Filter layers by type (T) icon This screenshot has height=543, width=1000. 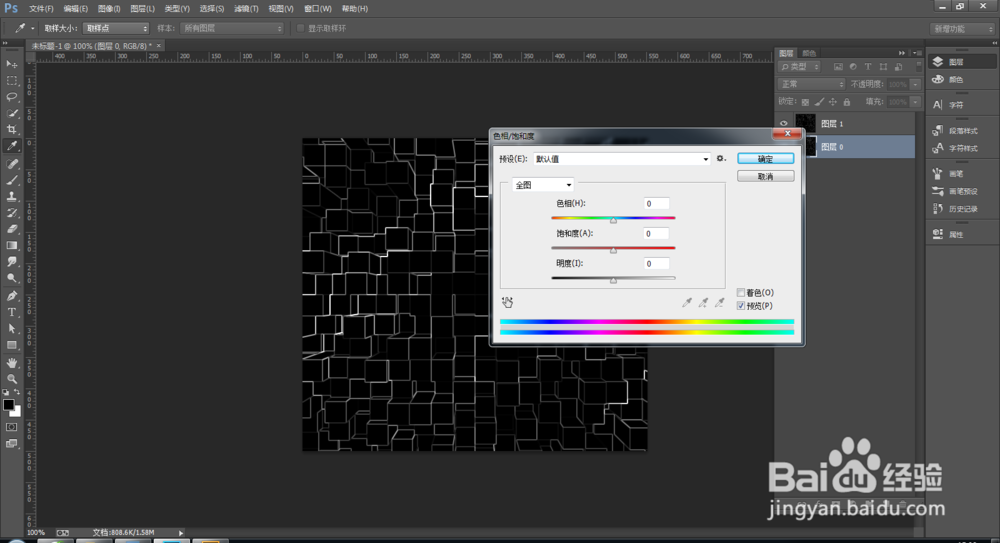point(867,66)
